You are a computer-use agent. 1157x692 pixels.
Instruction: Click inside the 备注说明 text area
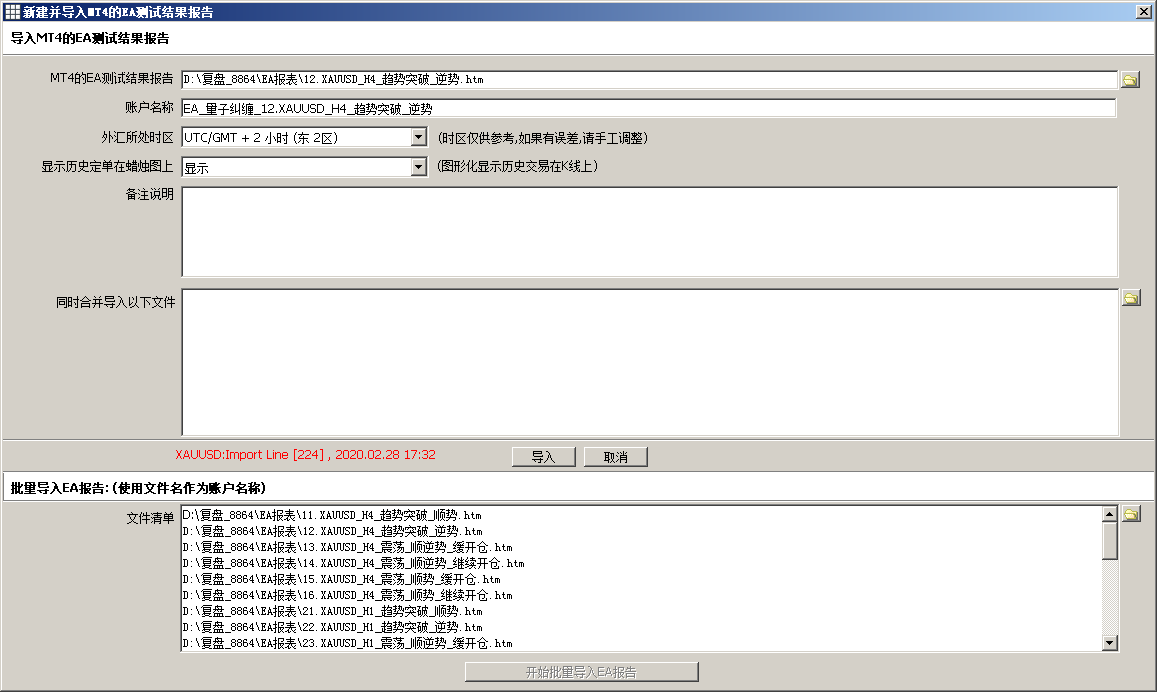[648, 231]
